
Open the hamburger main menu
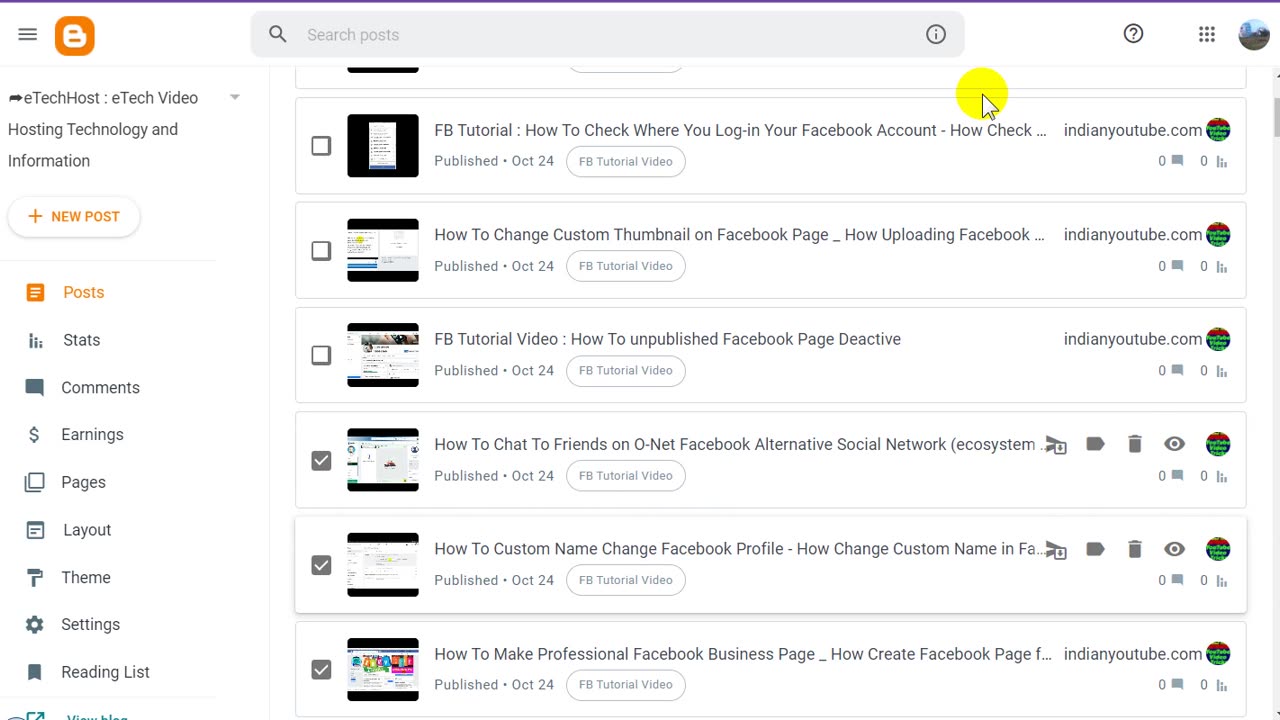click(27, 34)
